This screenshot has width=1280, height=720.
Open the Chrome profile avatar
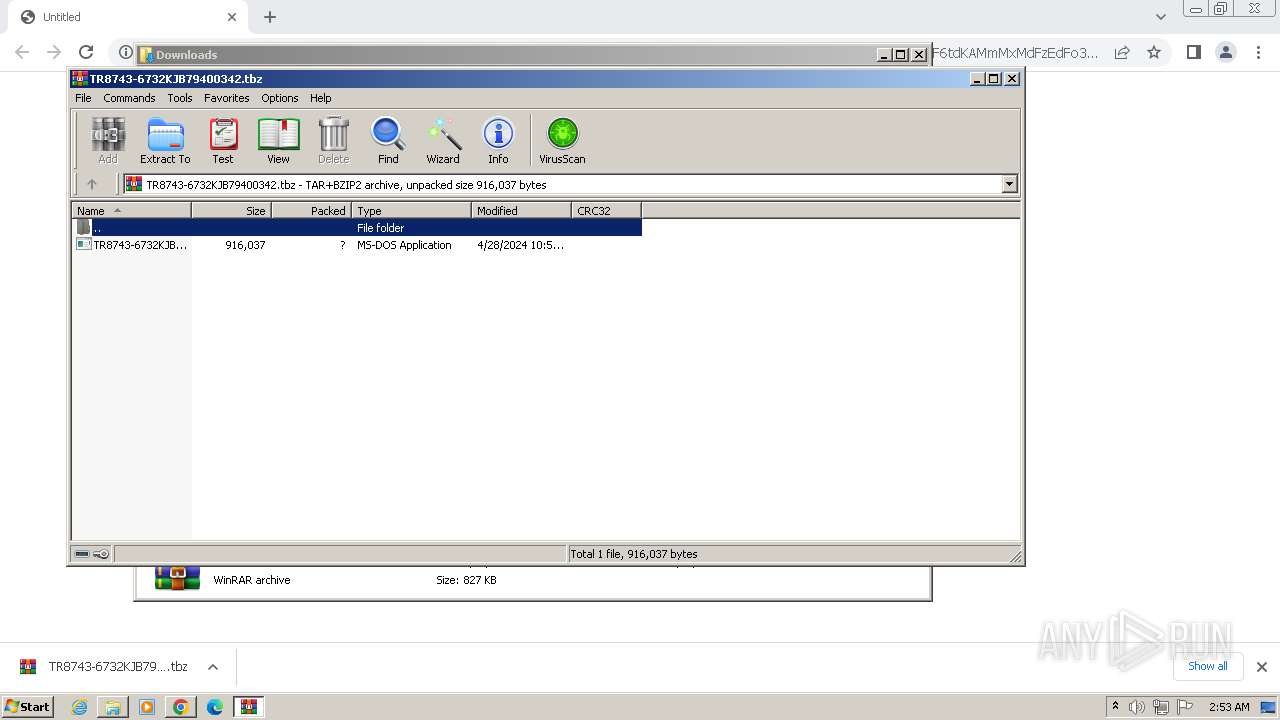1226,52
